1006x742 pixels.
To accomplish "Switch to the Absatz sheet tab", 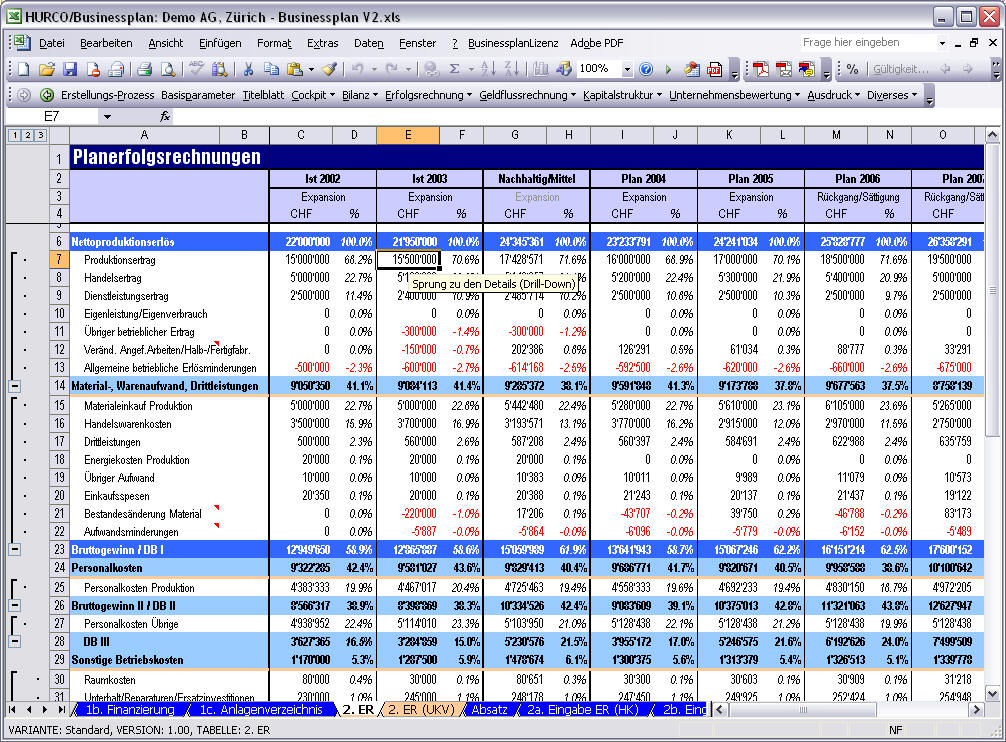I will [x=490, y=709].
